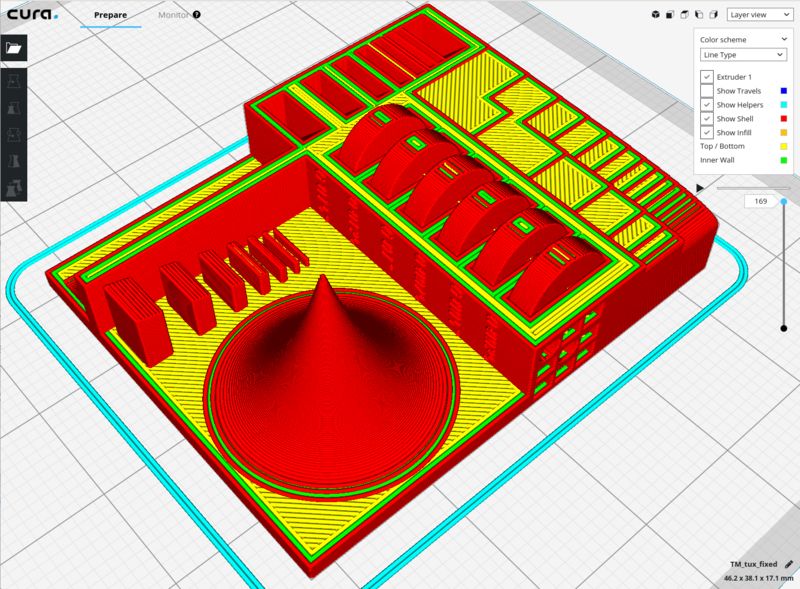Image resolution: width=800 pixels, height=589 pixels.
Task: Switch to right side camera view icon
Action: coord(714,15)
